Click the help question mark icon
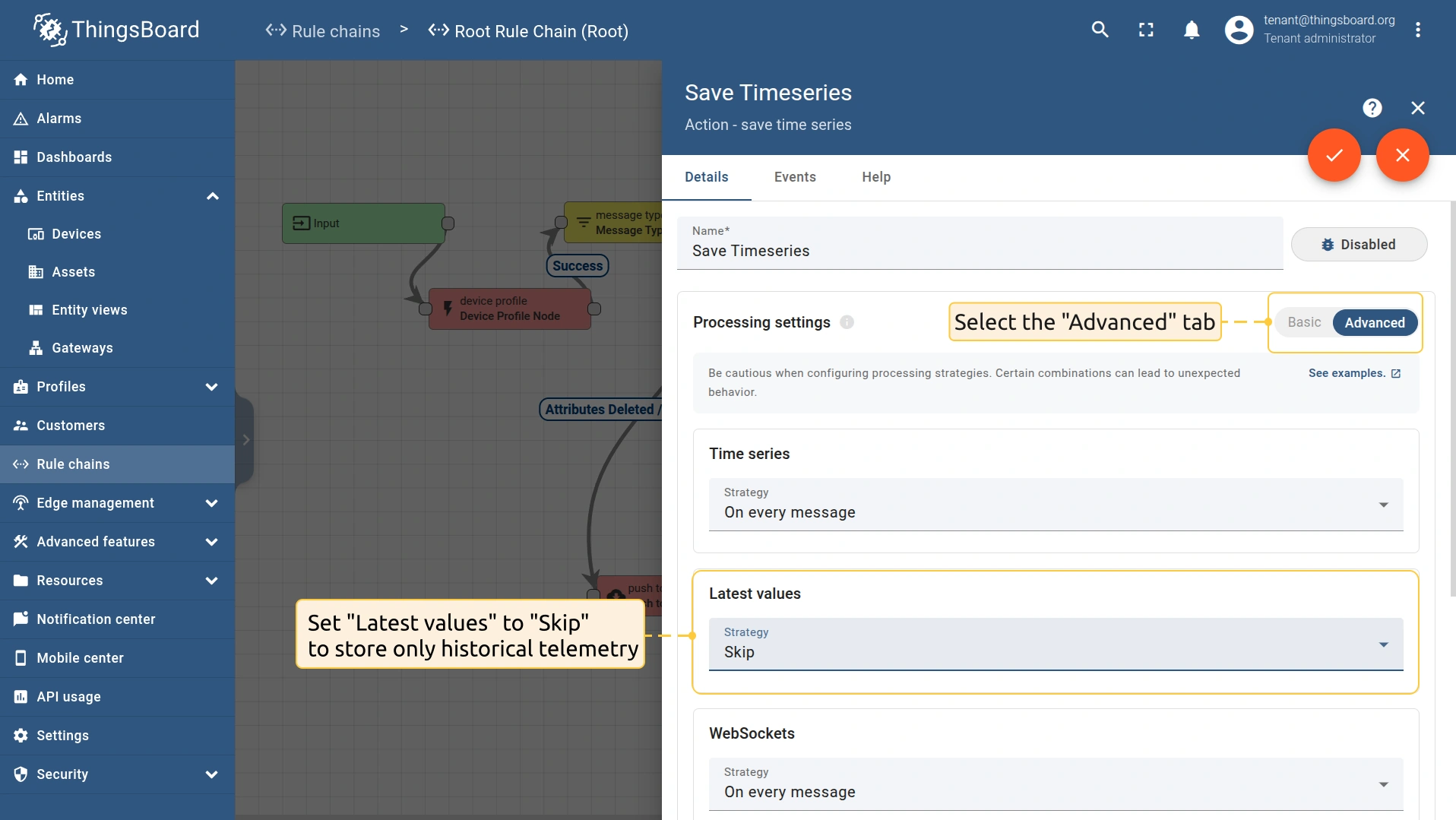Screen dimensions: 1456x820 click(x=1372, y=108)
